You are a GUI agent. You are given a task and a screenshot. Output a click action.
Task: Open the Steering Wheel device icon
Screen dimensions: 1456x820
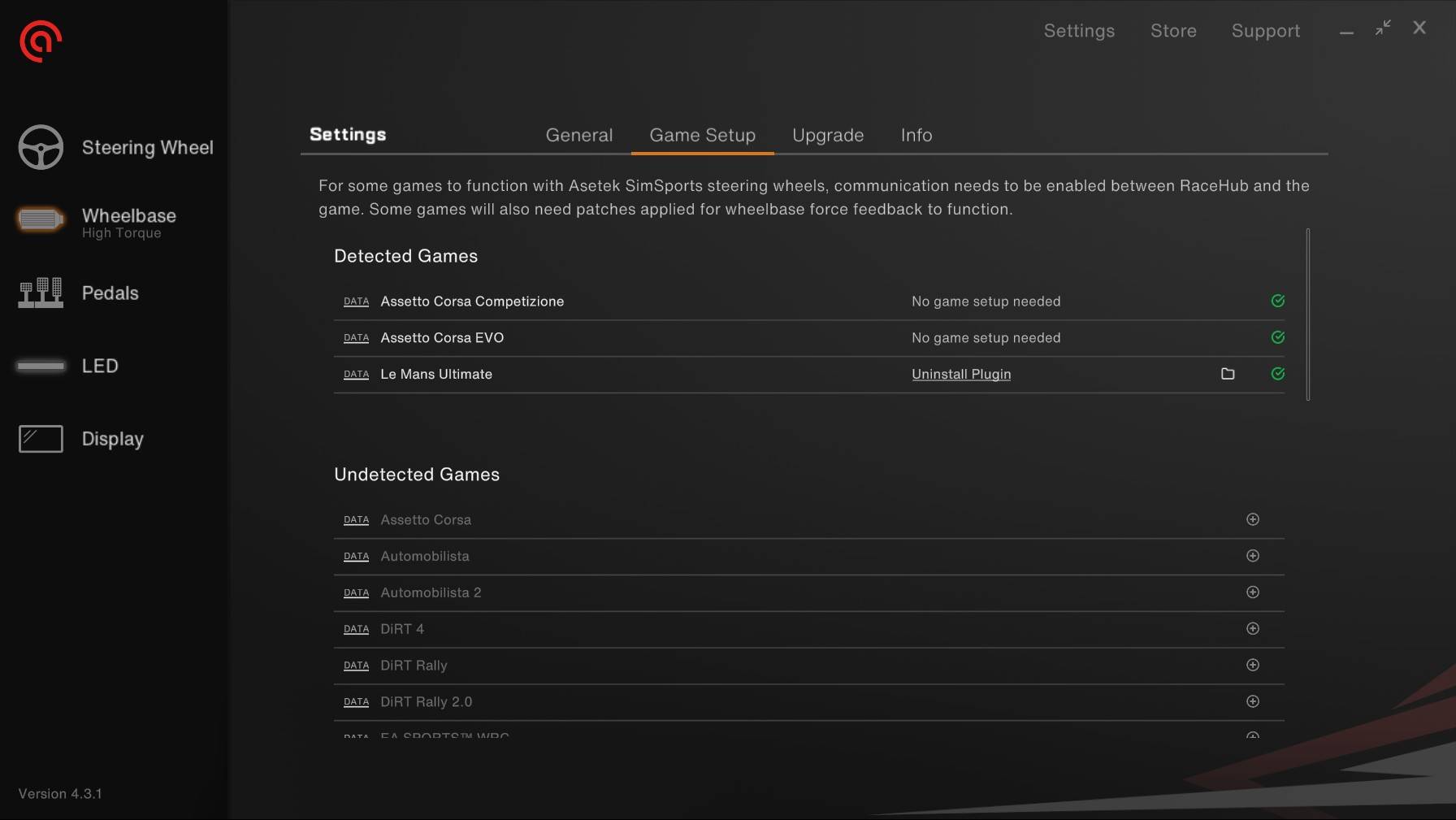point(41,147)
